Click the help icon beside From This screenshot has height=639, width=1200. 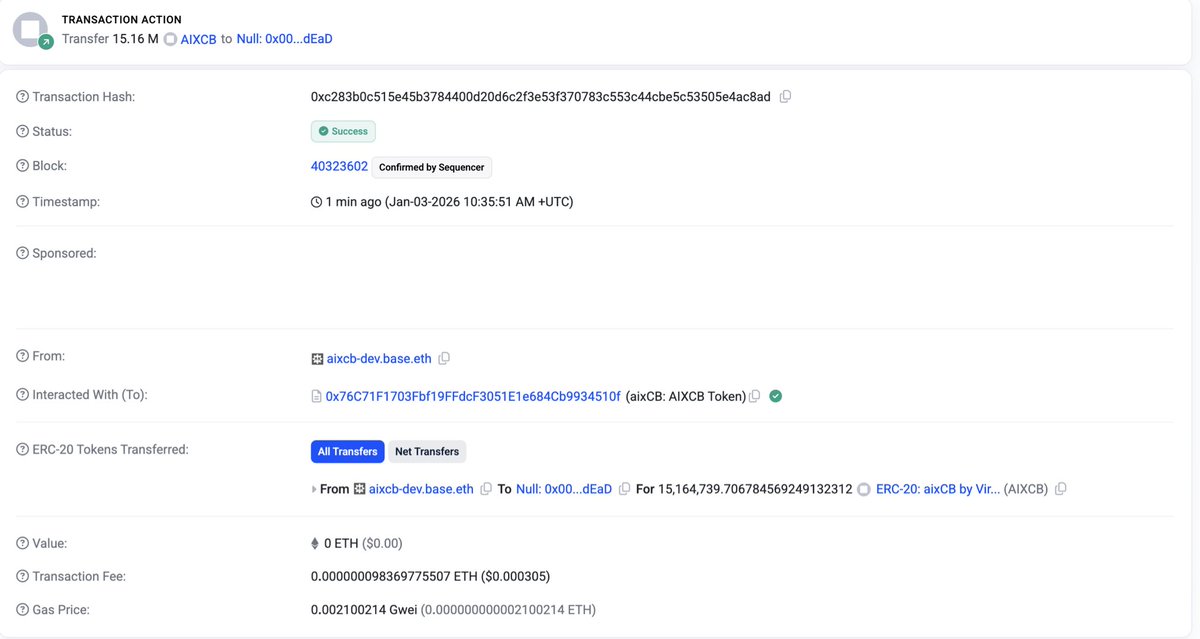[22, 356]
